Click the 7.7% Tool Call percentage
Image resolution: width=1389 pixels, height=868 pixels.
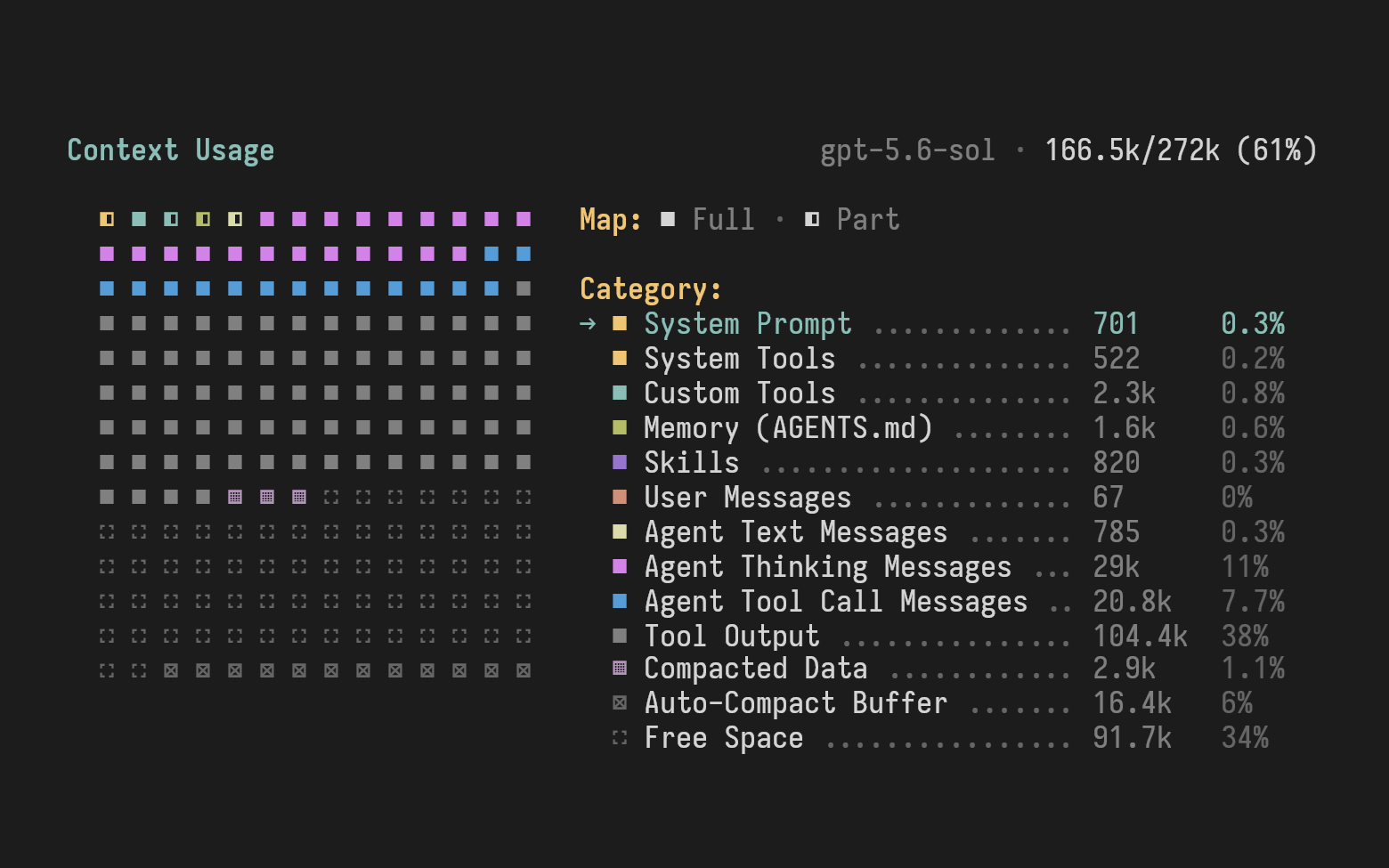1253,602
